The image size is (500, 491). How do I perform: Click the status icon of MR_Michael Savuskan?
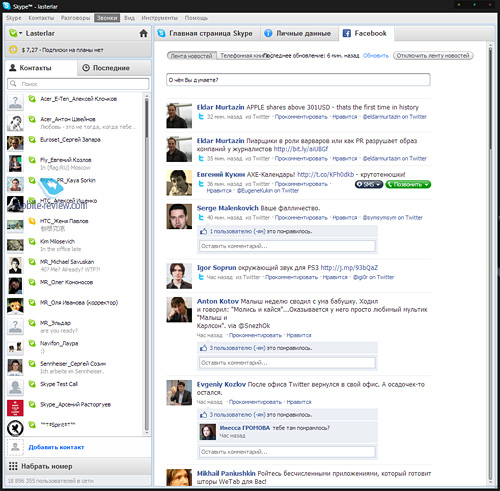[x=32, y=262]
